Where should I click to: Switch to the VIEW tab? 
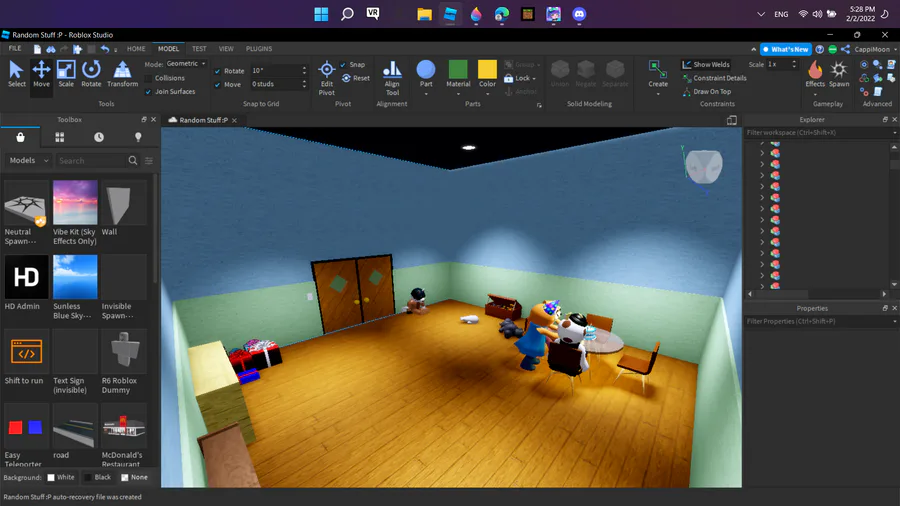pos(226,49)
